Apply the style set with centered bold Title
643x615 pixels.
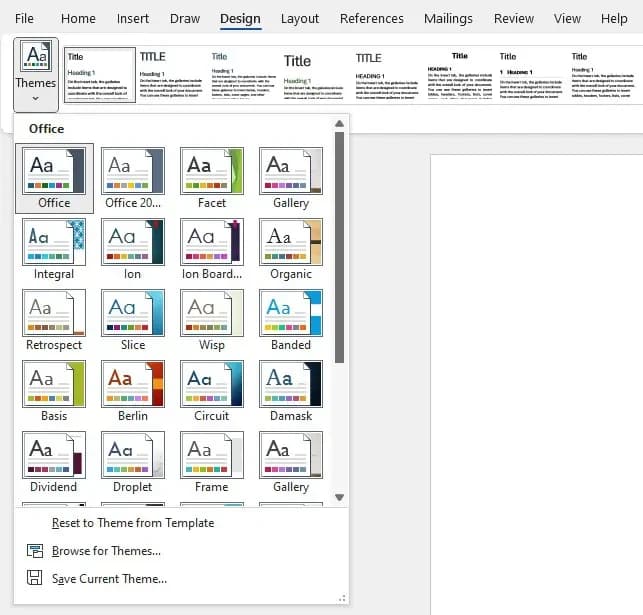click(x=460, y=75)
